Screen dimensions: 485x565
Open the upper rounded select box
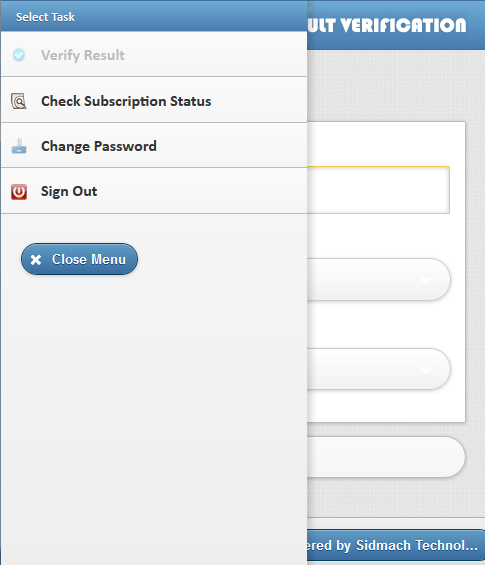378,279
